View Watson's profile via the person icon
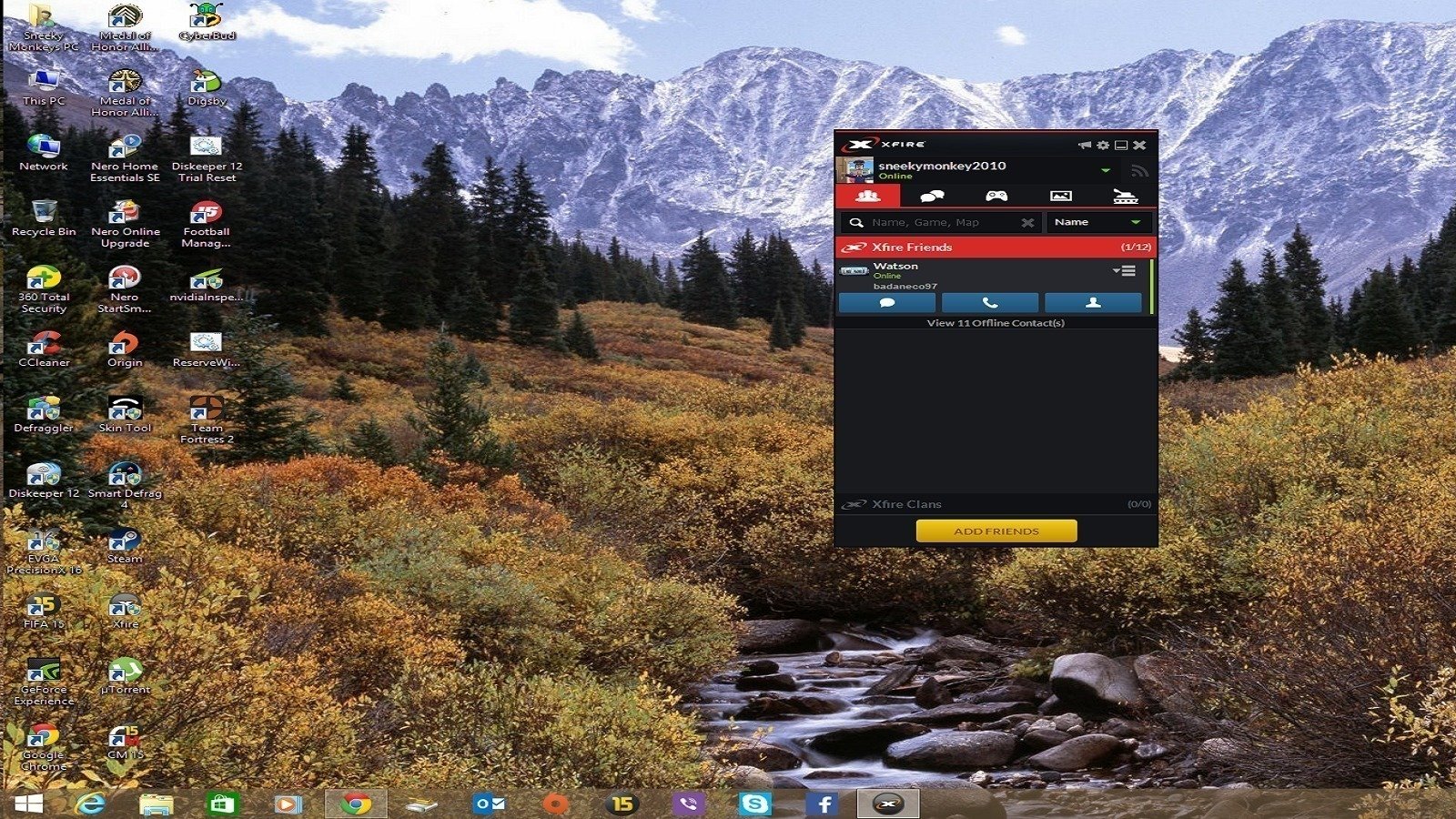 tap(1093, 303)
